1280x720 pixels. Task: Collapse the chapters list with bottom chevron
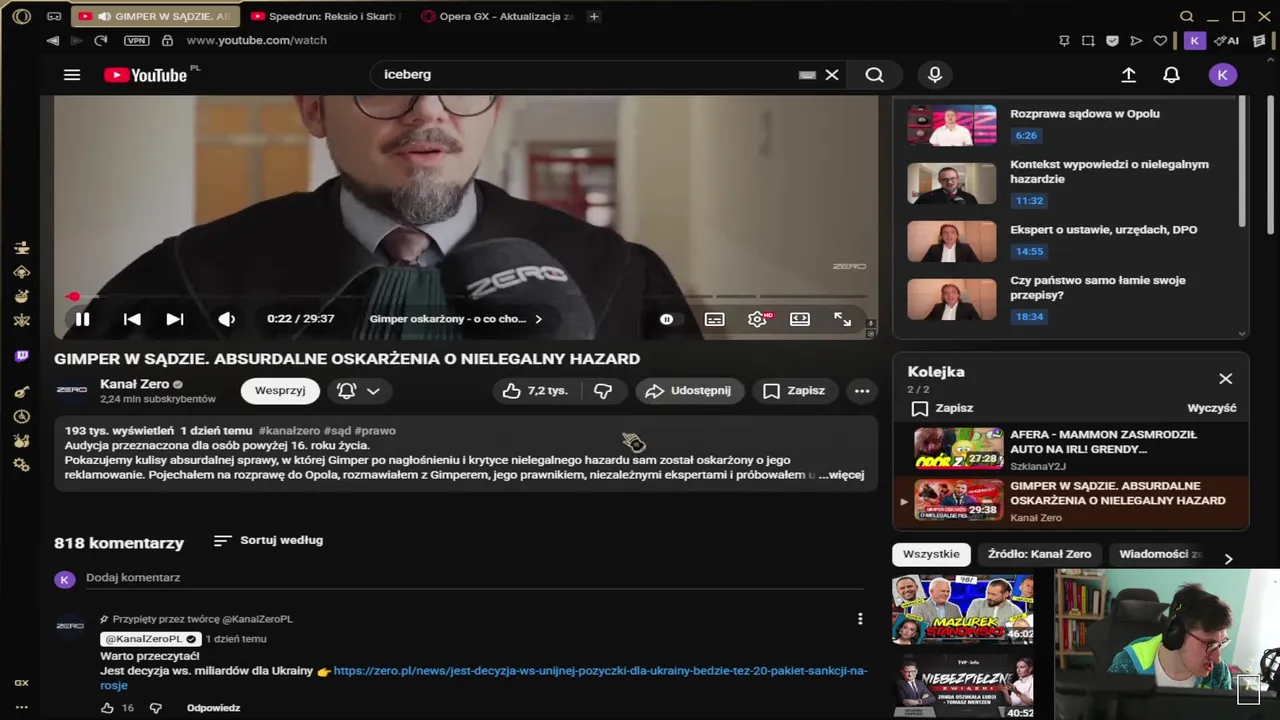click(1242, 334)
